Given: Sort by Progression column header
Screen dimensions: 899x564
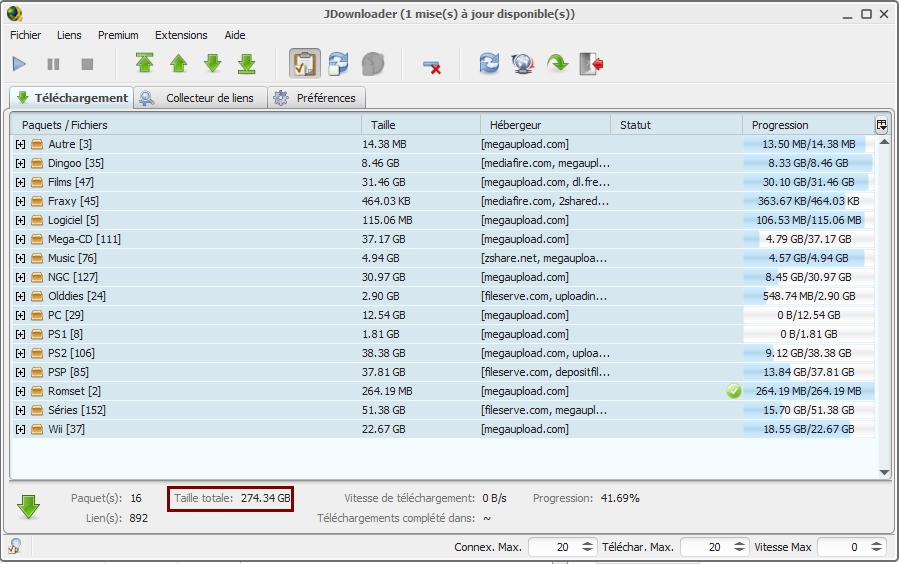Looking at the screenshot, I should coord(808,125).
